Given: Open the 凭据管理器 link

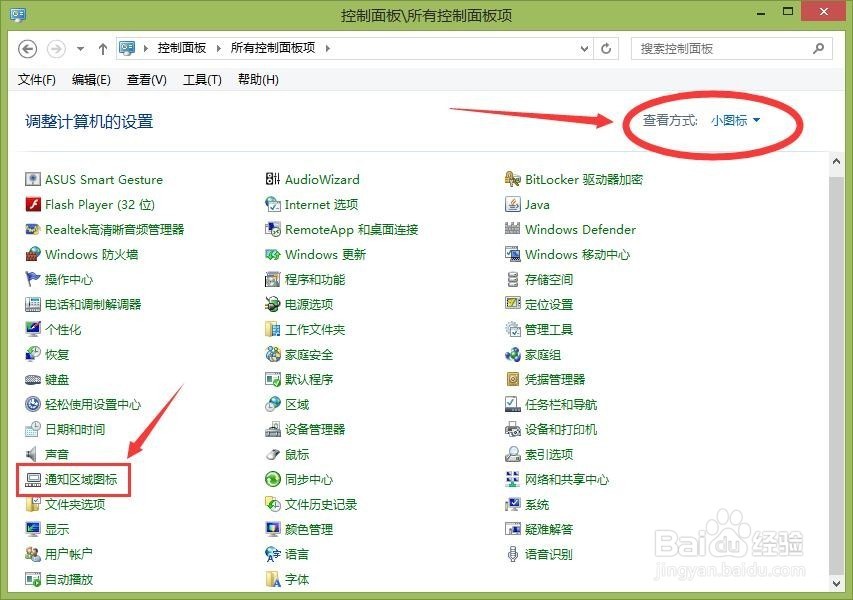Looking at the screenshot, I should tap(555, 380).
